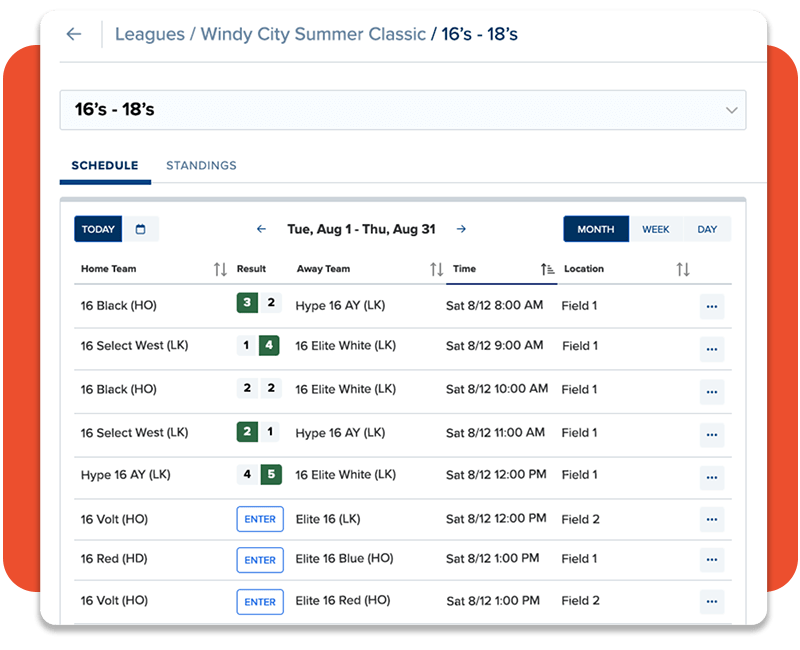Screen dimensions: 800x650
Task: Switch calendar to WEEK view
Action: click(656, 229)
